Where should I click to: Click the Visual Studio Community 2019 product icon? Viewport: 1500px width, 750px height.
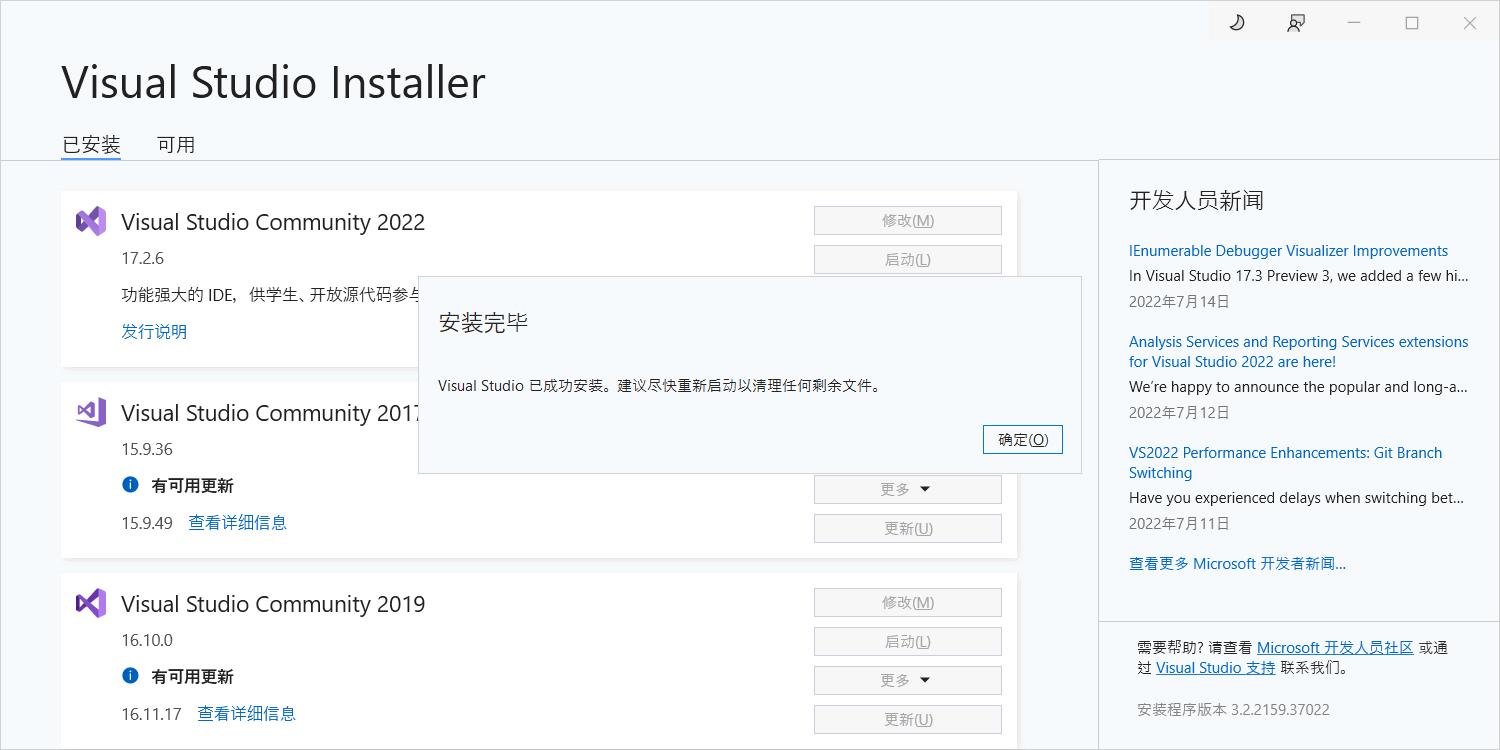click(89, 602)
